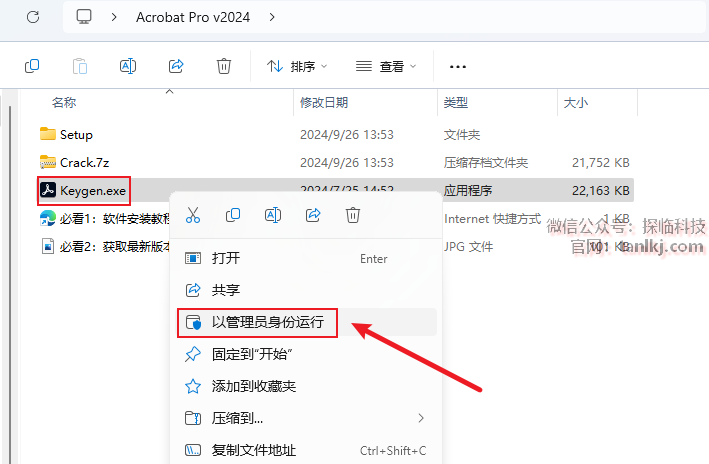This screenshot has height=464, width=709.
Task: Expand chevron after the monitor icon
Action: pyautogui.click(x=114, y=17)
